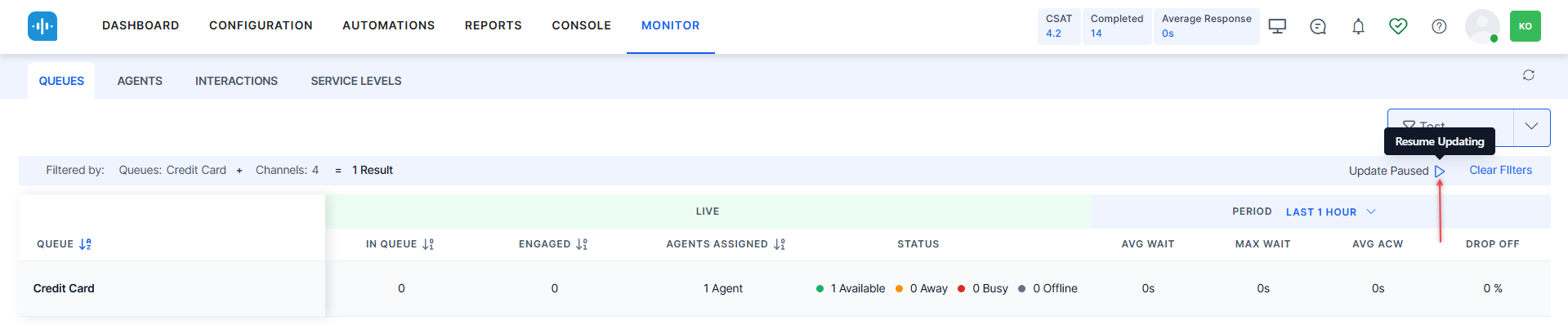Open the help question mark icon
The width and height of the screenshot is (1568, 325).
click(x=1439, y=26)
